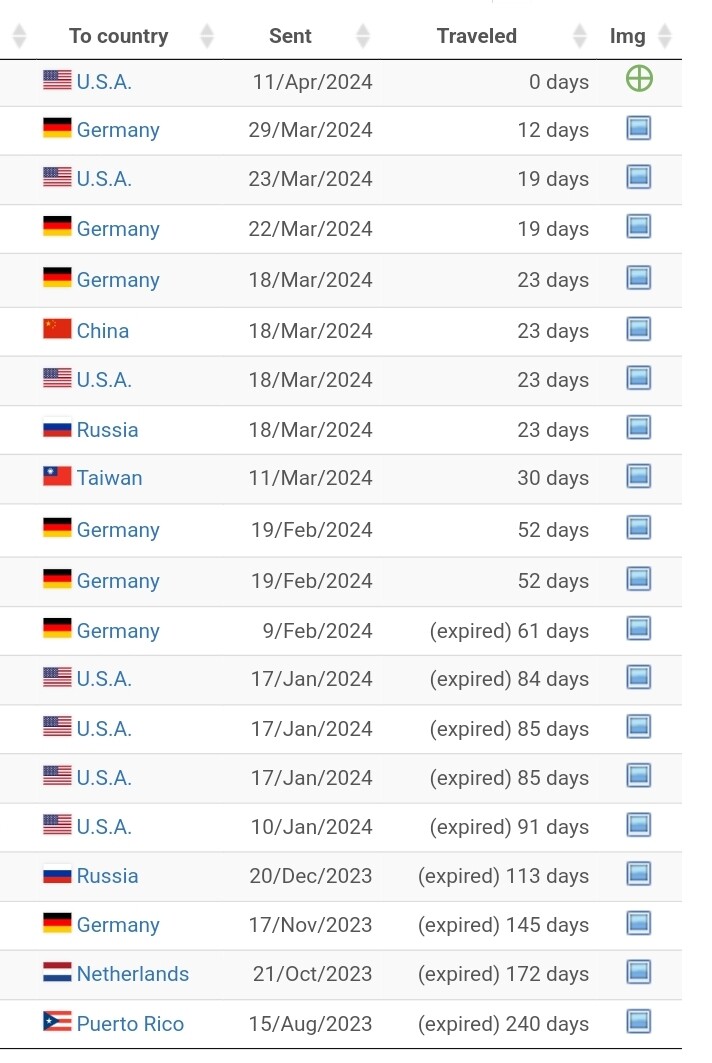The image size is (712, 1063).
Task: Open the Taiwan country link
Action: tap(109, 478)
